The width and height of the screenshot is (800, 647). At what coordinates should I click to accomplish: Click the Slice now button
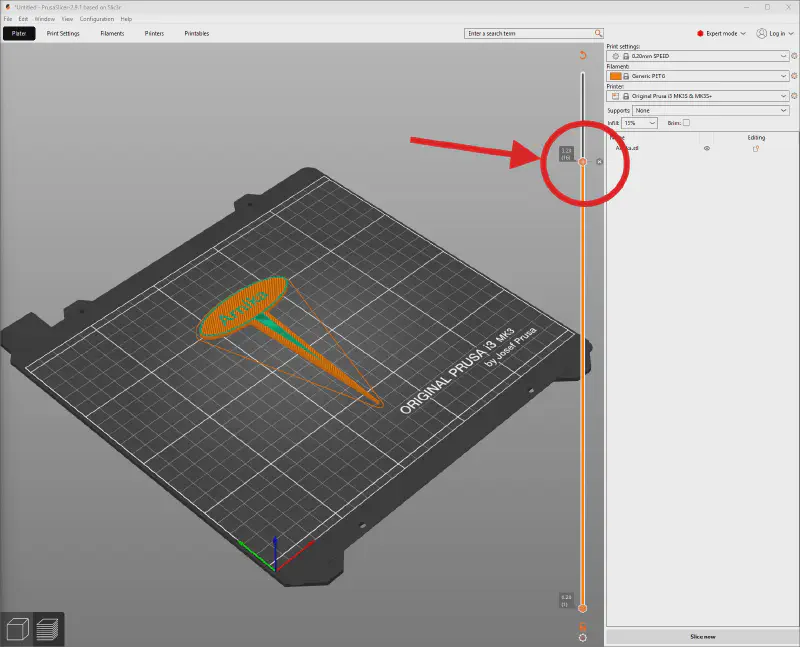point(701,636)
